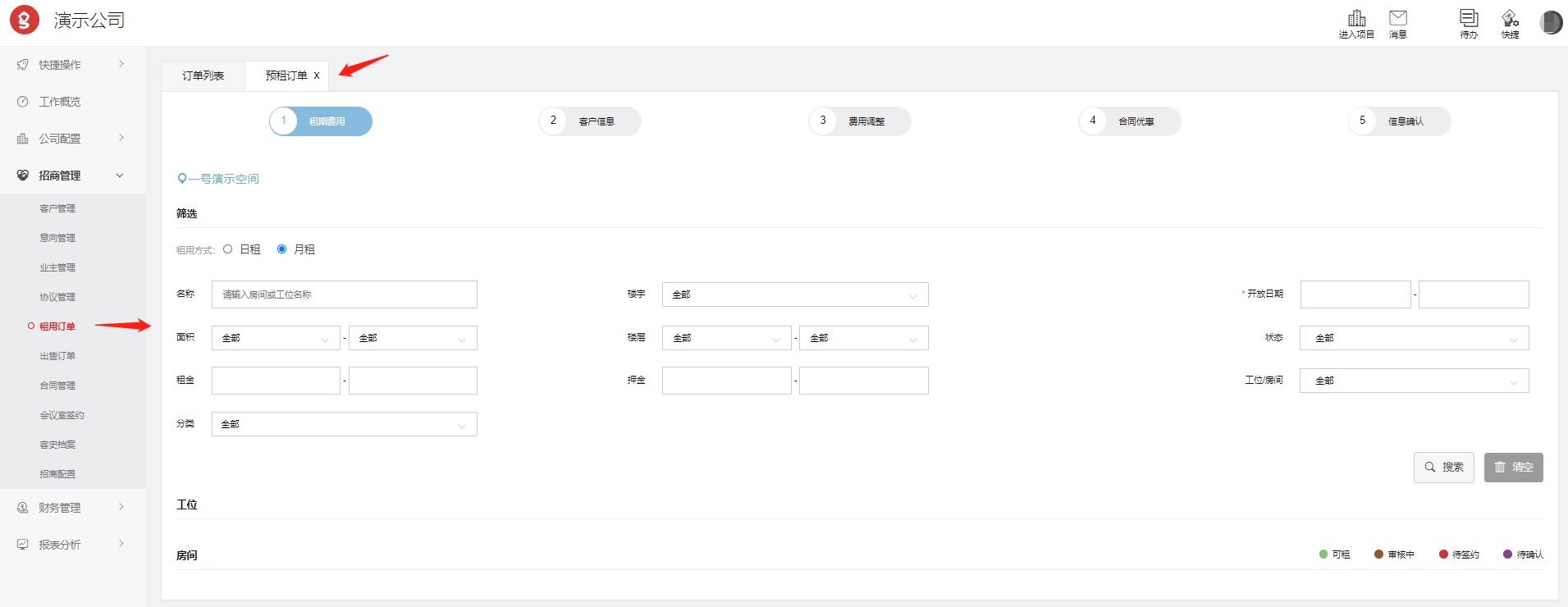Select the 月租 radio button

point(282,249)
